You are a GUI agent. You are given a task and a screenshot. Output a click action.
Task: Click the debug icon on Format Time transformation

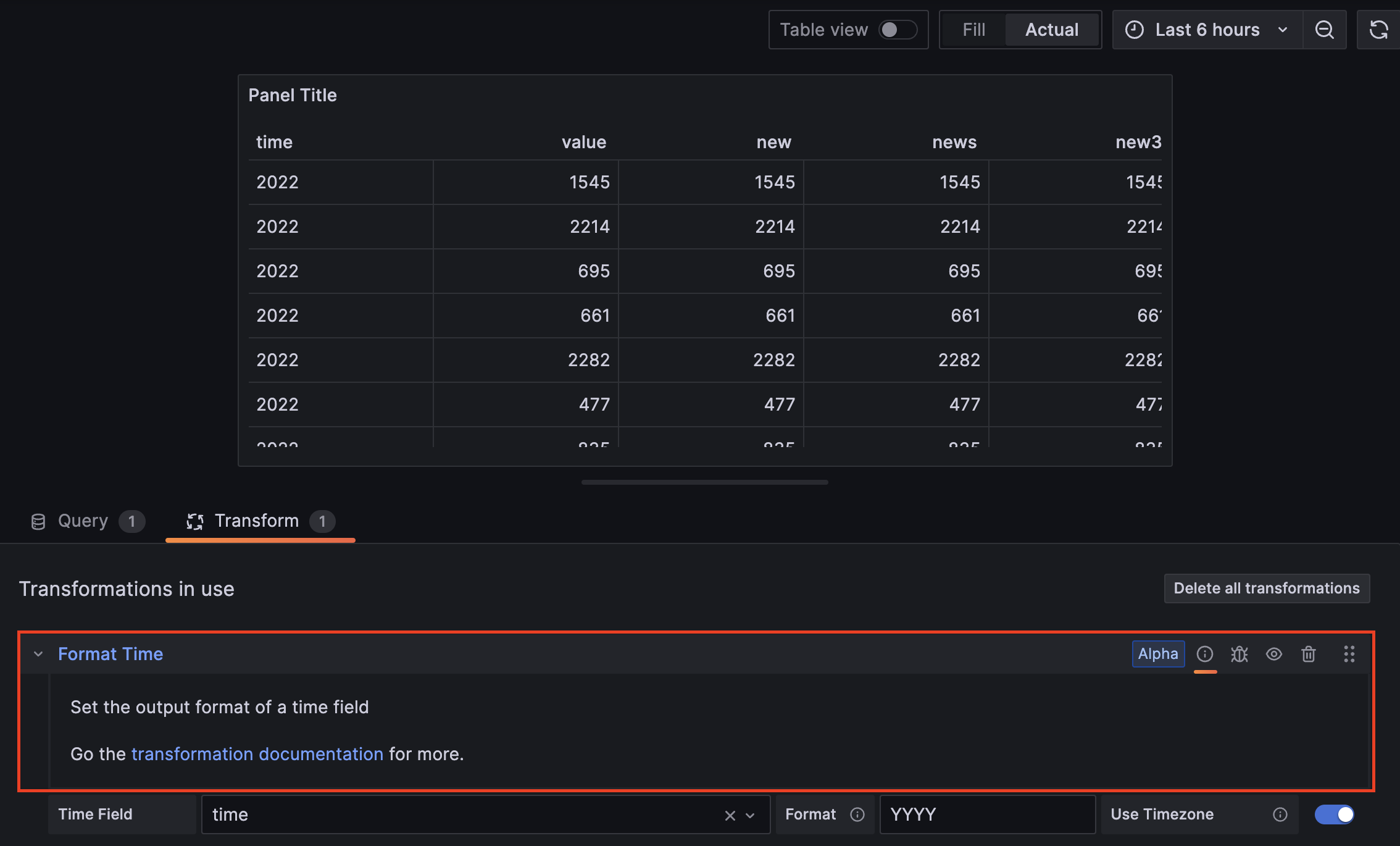[1240, 654]
